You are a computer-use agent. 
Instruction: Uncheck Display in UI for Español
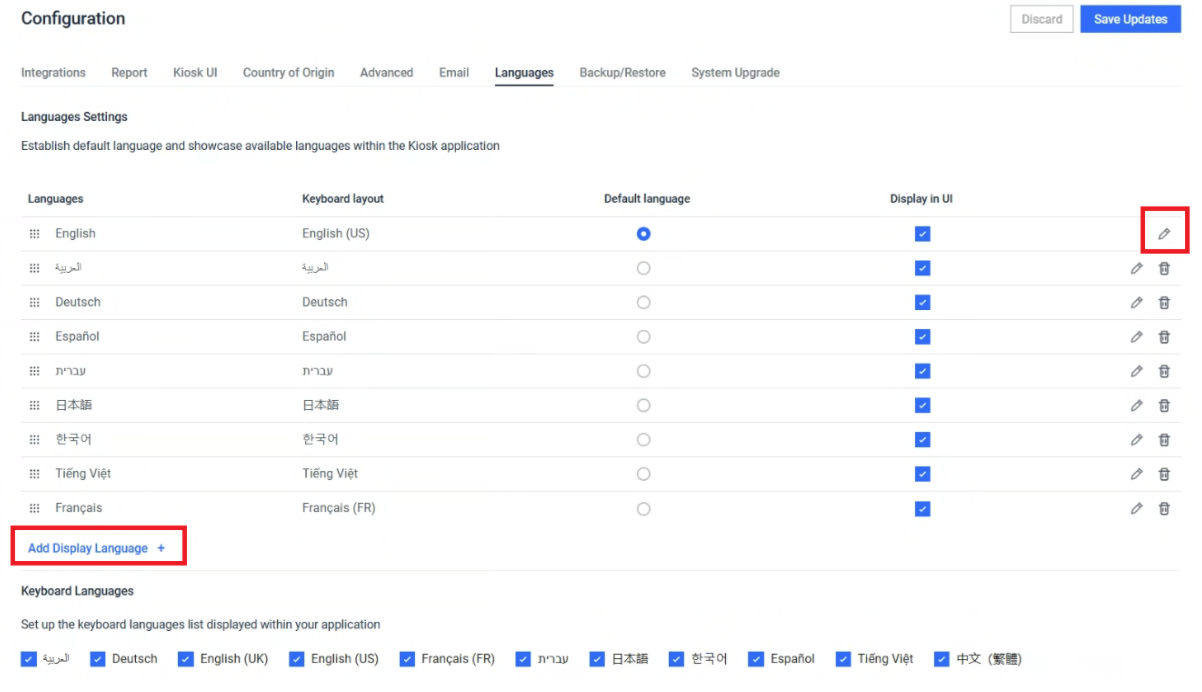pos(922,337)
